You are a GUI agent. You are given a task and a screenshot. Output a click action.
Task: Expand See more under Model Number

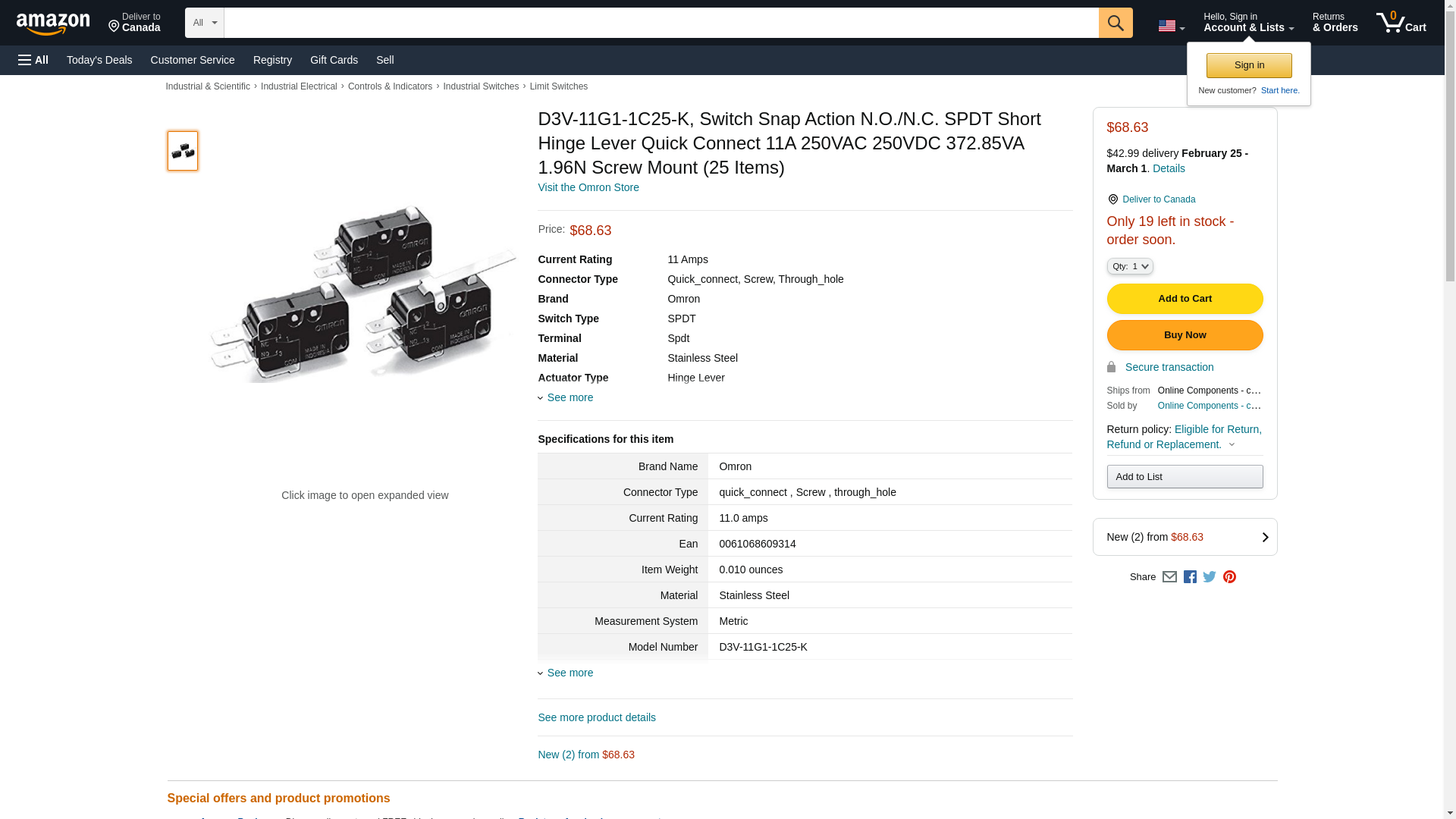569,673
